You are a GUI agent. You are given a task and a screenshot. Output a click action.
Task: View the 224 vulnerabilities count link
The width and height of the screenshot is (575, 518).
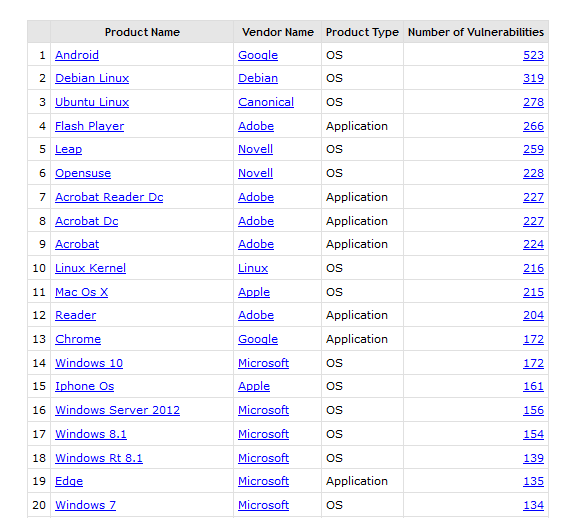pos(534,244)
